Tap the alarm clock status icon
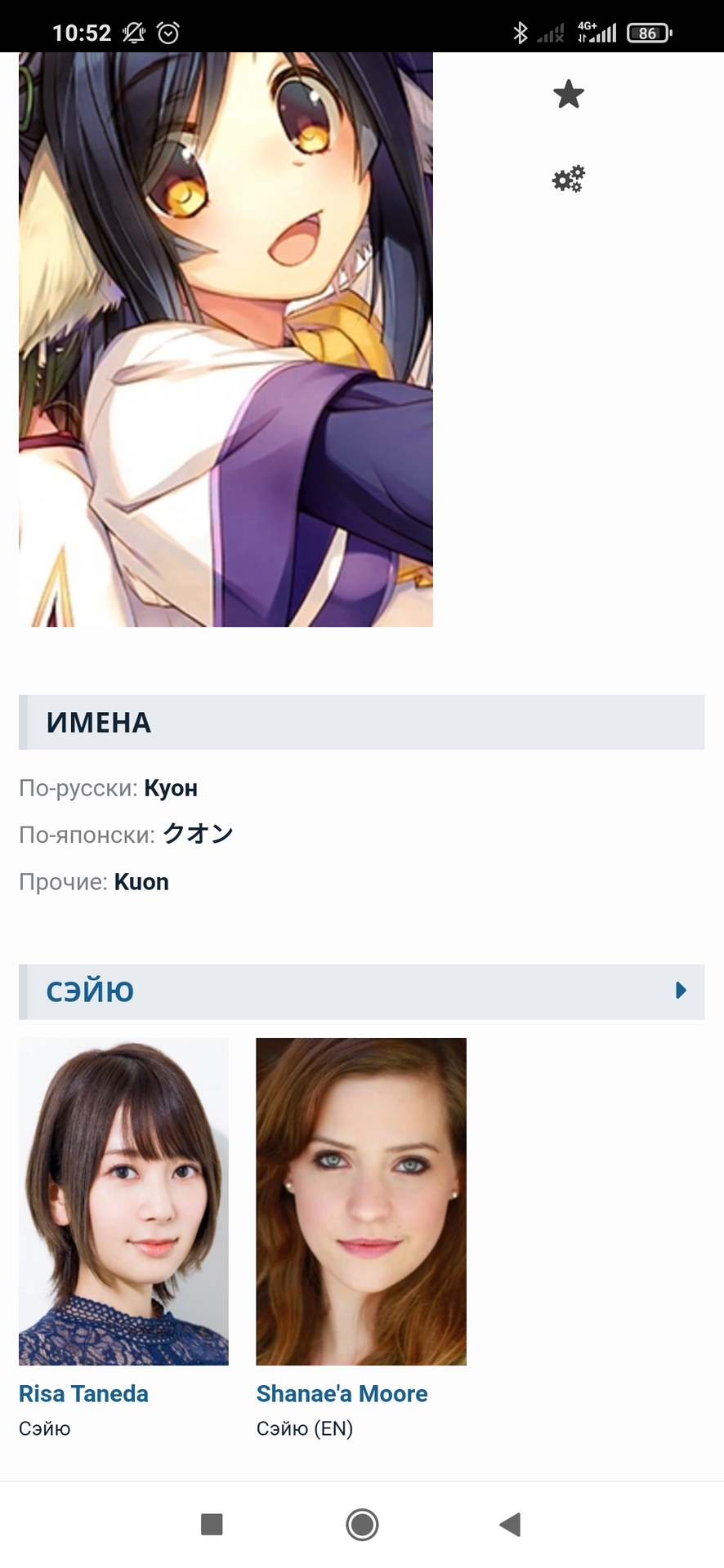The height and width of the screenshot is (1568, 724). 168,33
